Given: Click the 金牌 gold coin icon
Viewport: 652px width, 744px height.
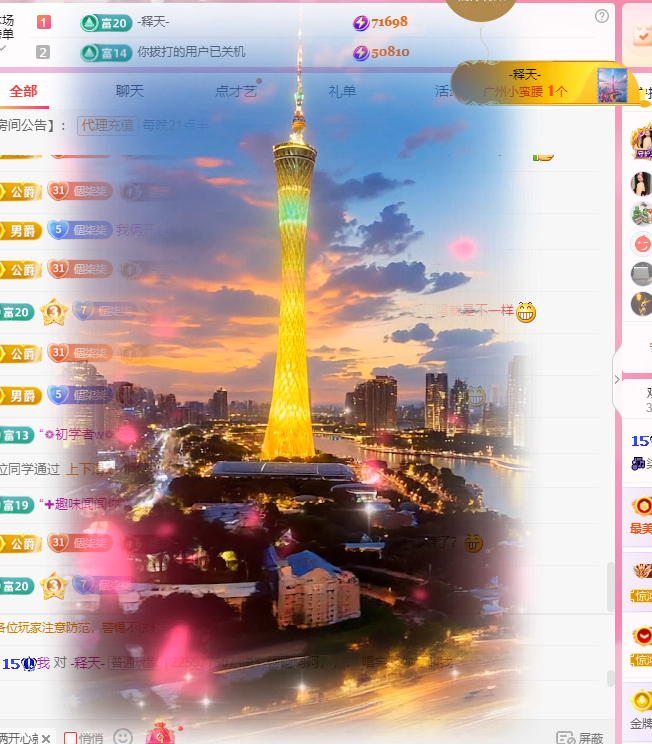Looking at the screenshot, I should pos(642,701).
